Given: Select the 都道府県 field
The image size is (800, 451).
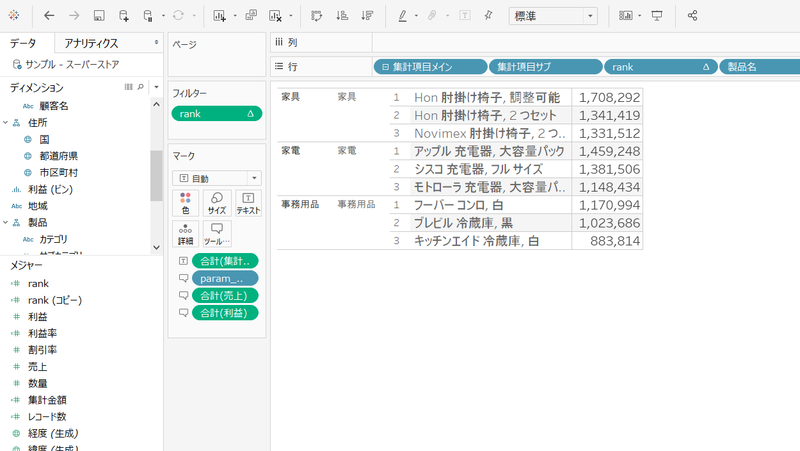Looking at the screenshot, I should tap(59, 156).
